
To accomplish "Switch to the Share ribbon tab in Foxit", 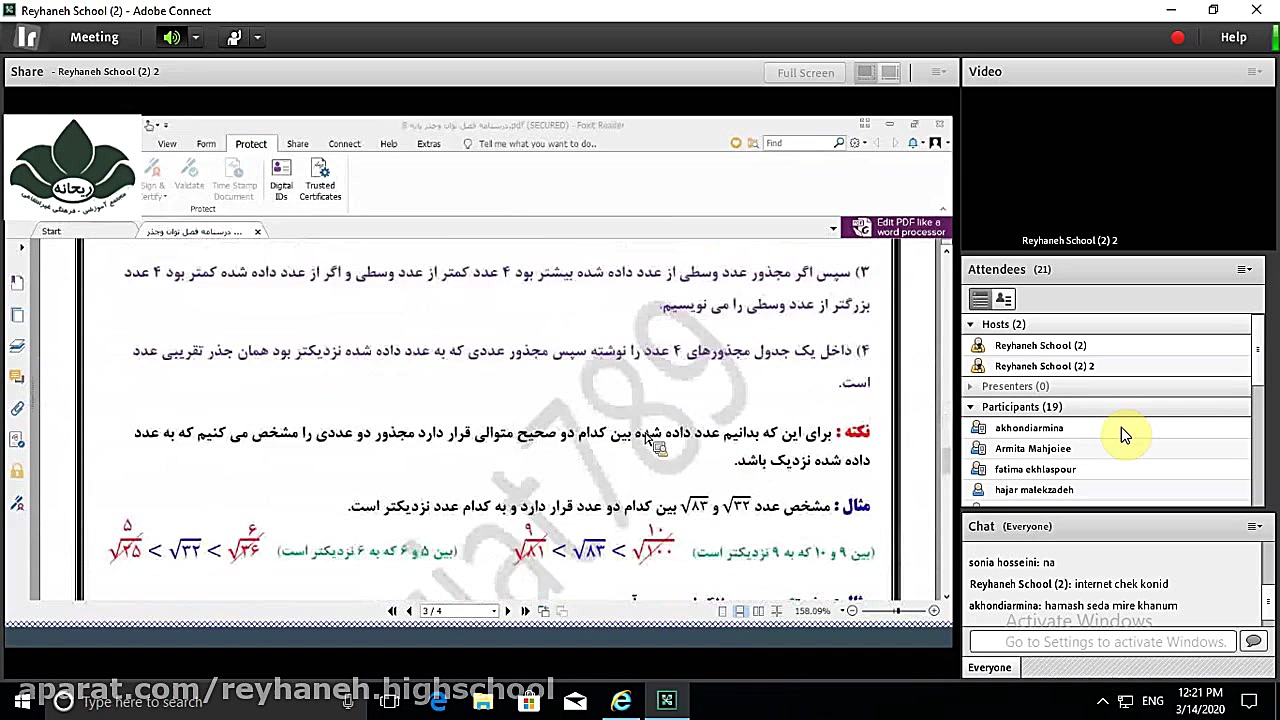I will [297, 143].
